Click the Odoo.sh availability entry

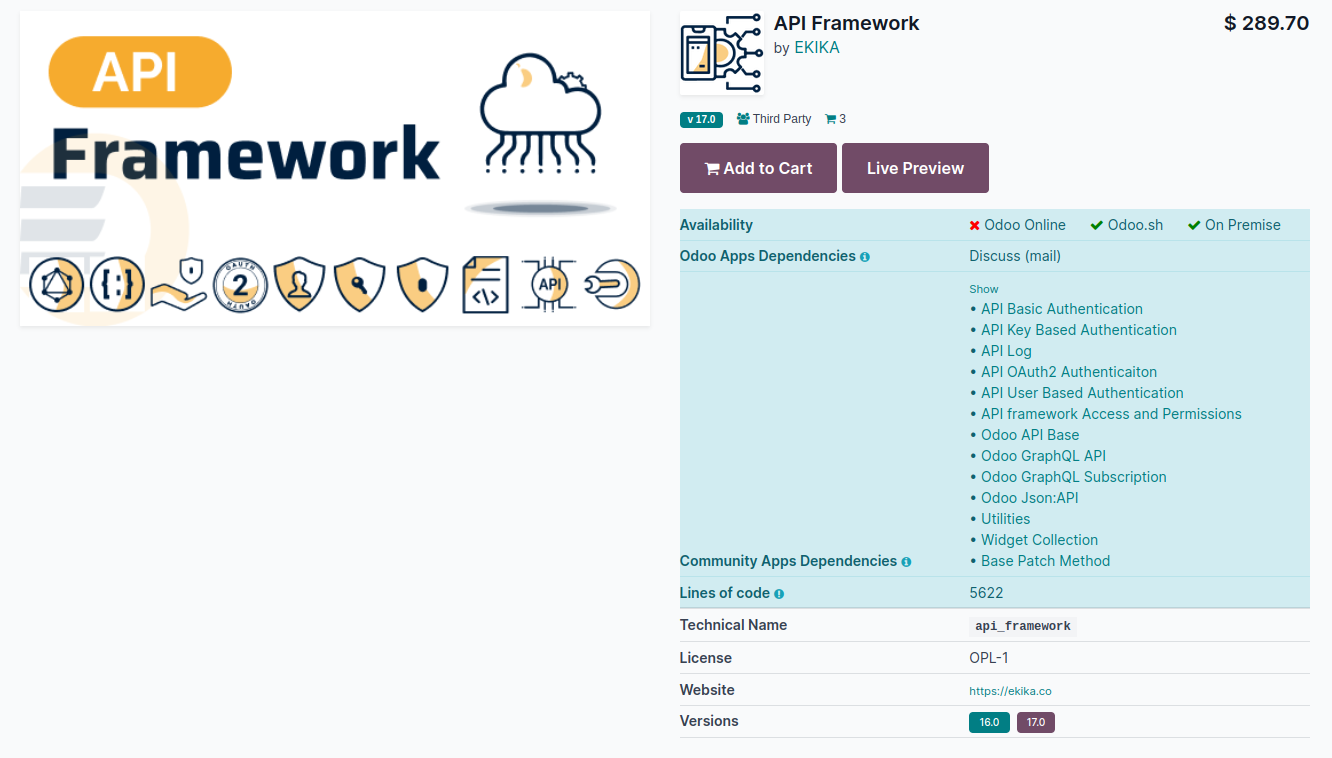[x=1127, y=225]
